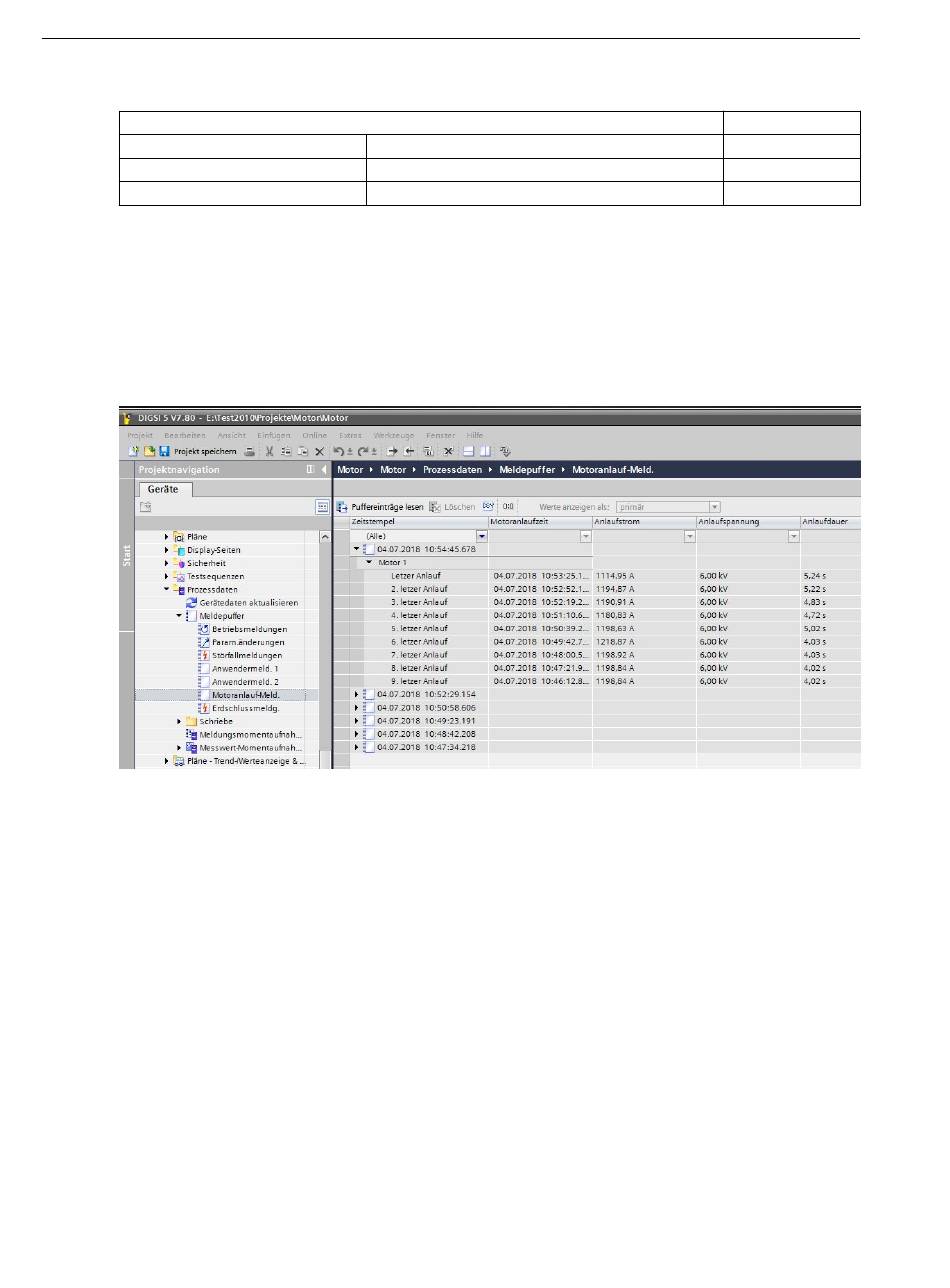The height and width of the screenshot is (1288, 950).
Task: Click the Betriebsmeldungen log icon
Action: tap(203, 629)
